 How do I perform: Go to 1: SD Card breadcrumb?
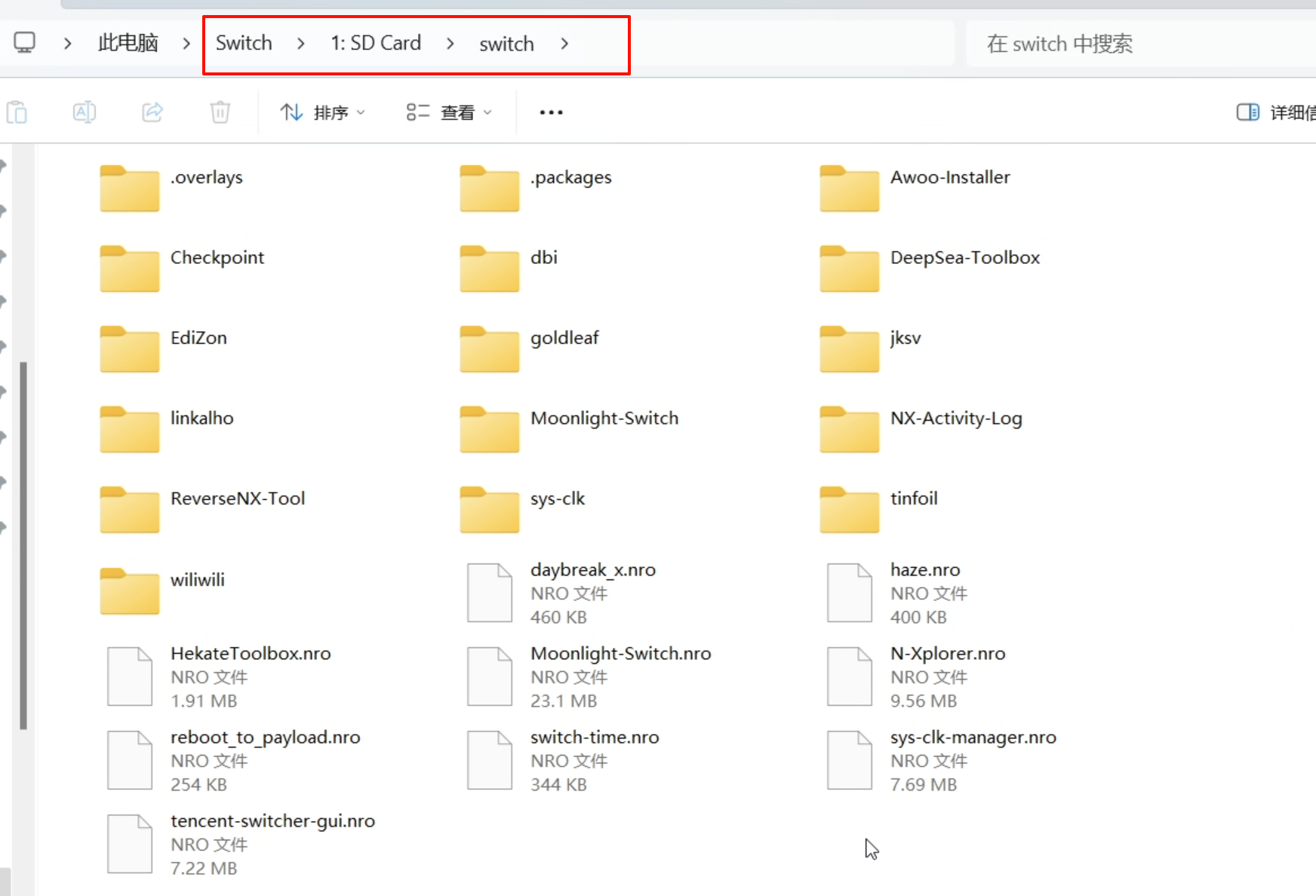(376, 43)
